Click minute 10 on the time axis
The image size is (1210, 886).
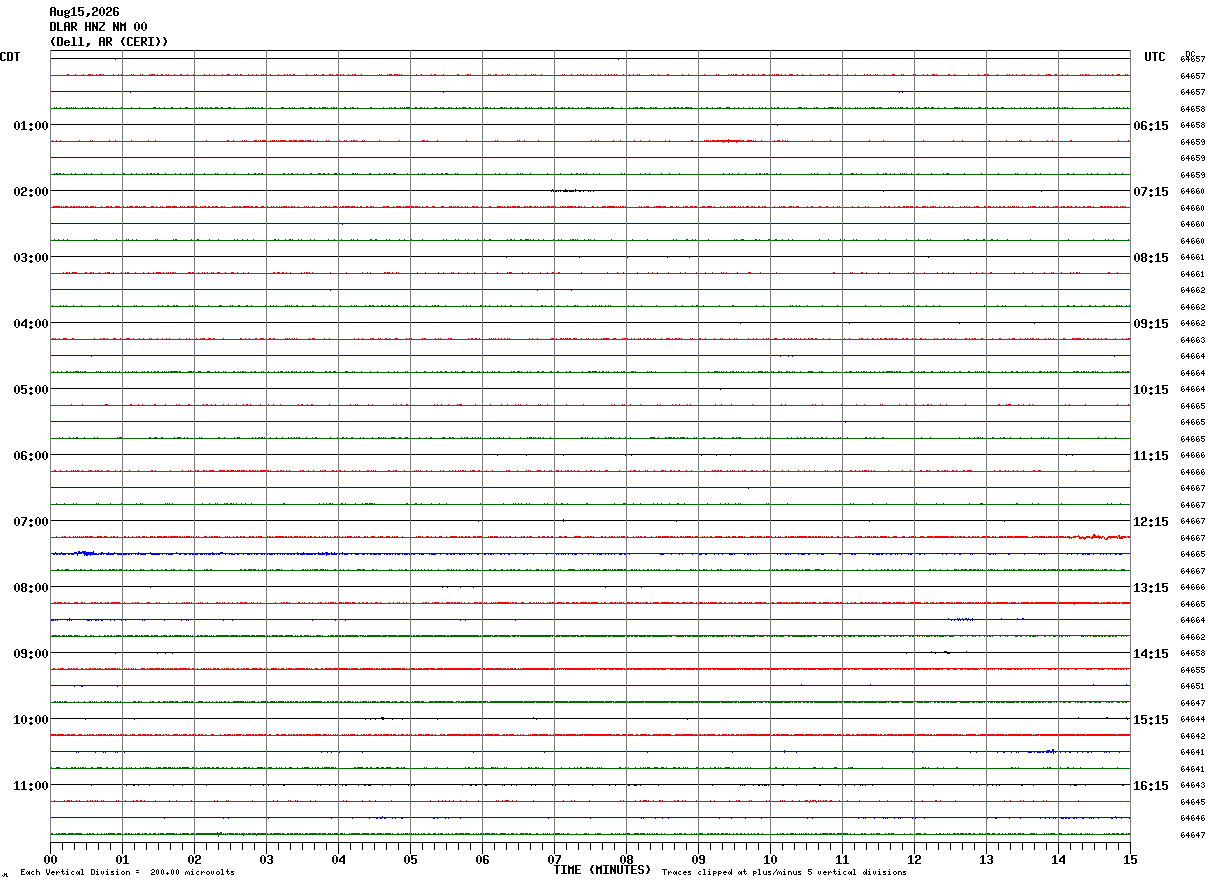coord(770,859)
